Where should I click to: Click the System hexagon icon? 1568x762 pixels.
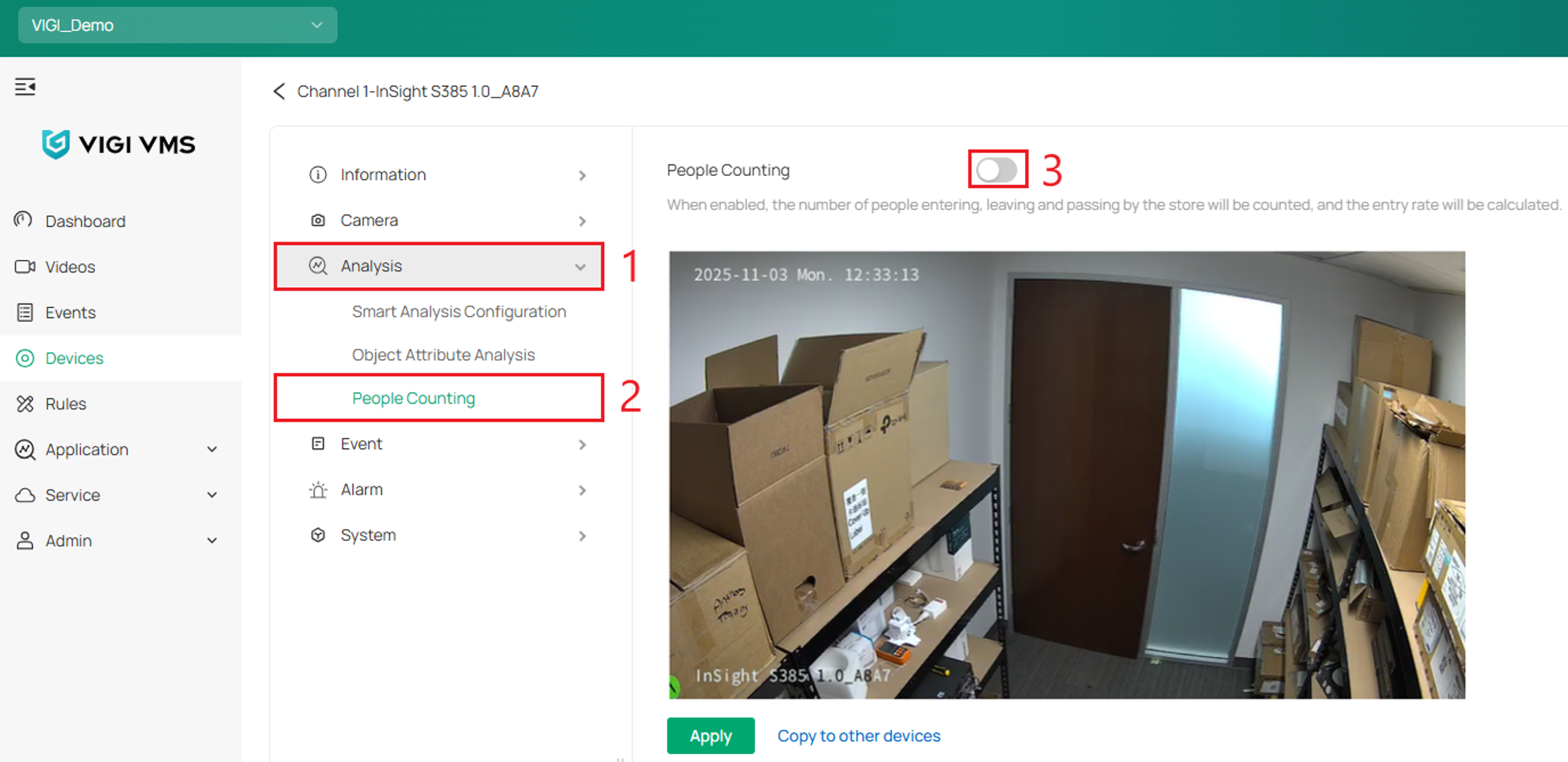coord(318,535)
